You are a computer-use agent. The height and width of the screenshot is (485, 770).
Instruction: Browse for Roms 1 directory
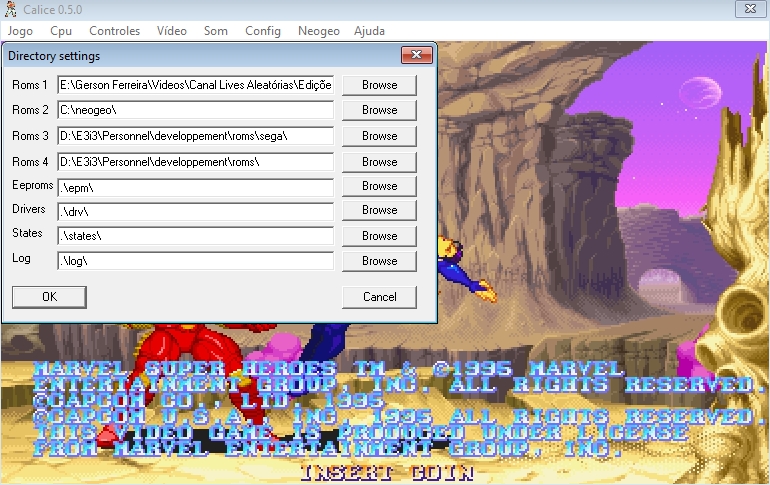[379, 85]
